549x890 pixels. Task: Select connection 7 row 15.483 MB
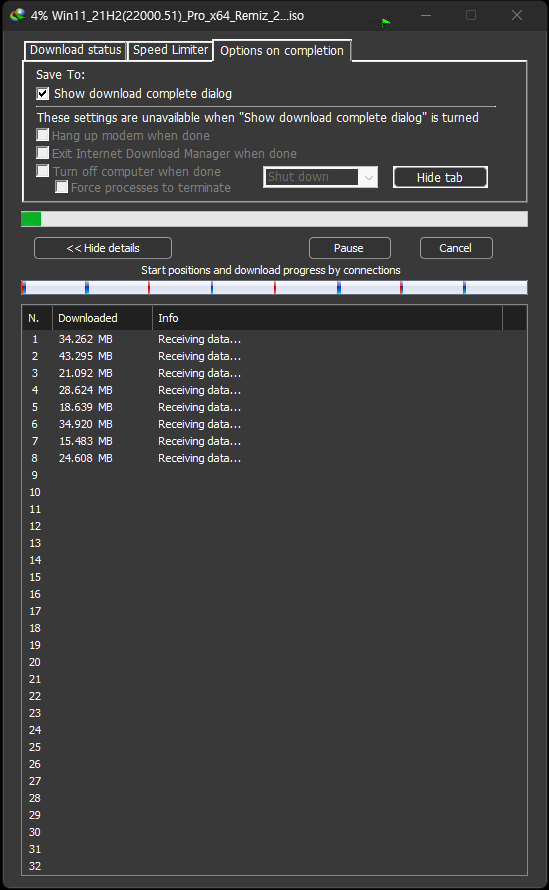[274, 441]
